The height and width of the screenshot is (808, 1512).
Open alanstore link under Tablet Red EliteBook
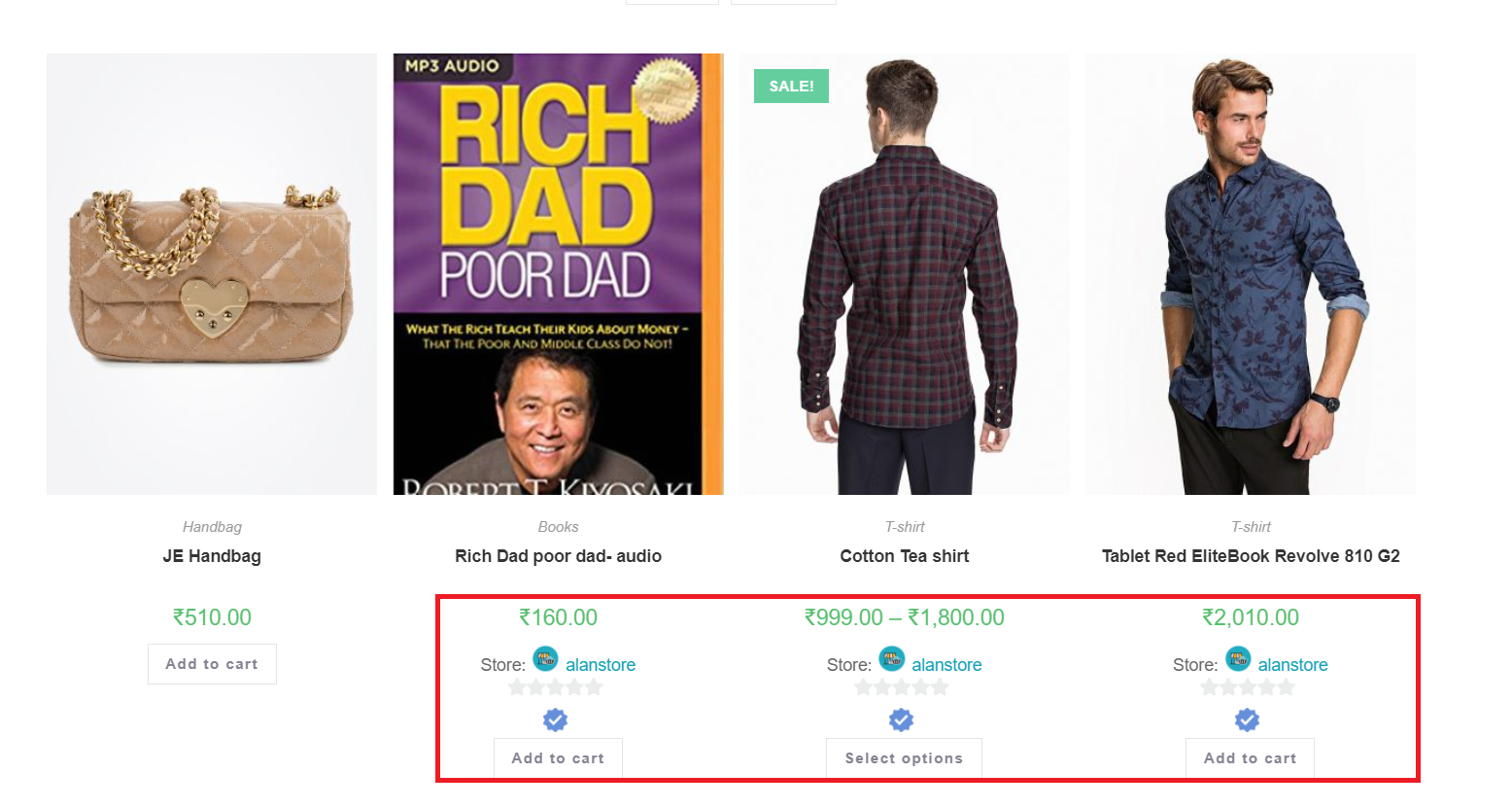pyautogui.click(x=1292, y=665)
